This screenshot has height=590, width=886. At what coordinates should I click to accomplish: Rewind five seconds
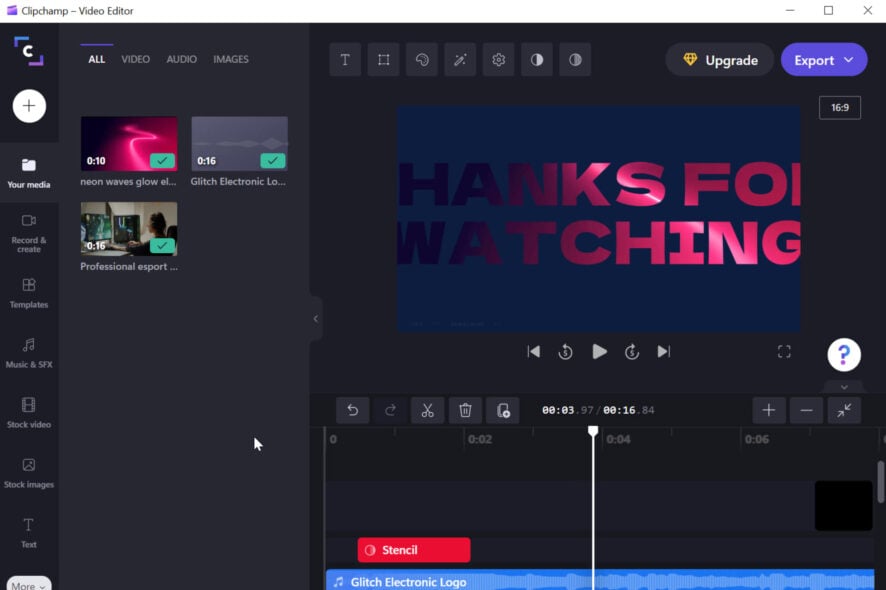[x=566, y=352]
